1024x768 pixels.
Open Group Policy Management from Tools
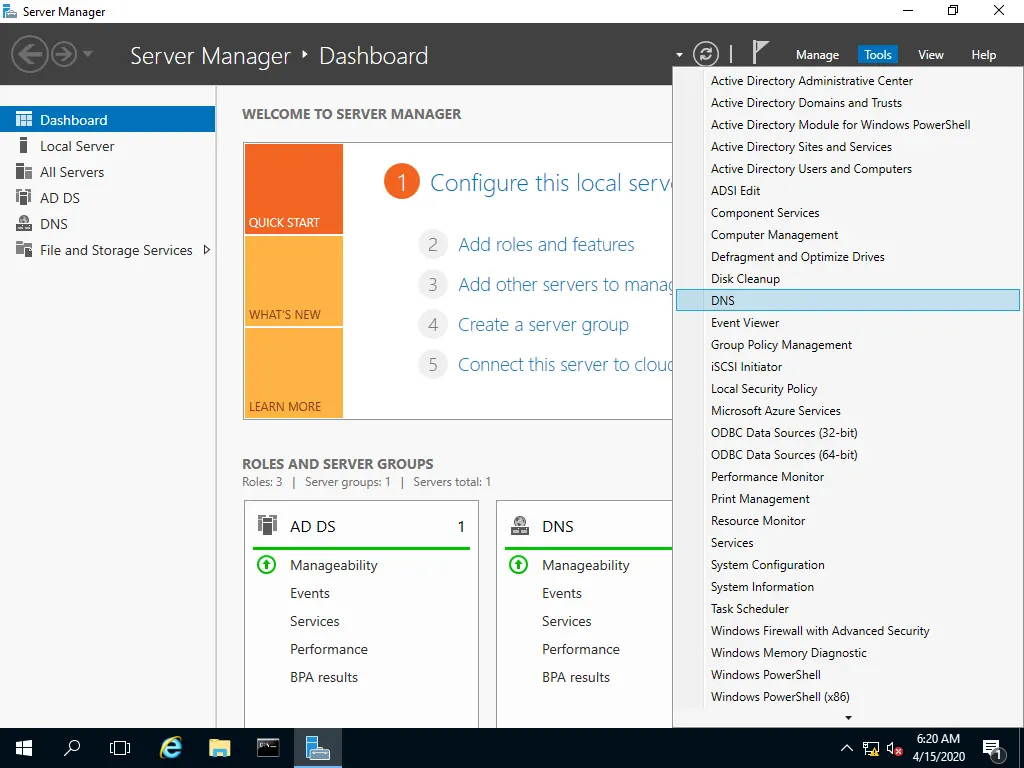coord(781,345)
